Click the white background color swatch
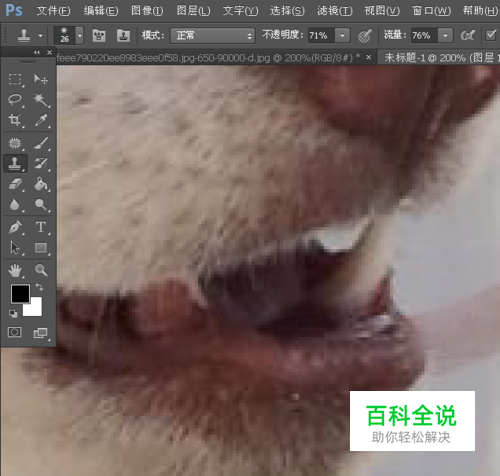The width and height of the screenshot is (500, 476). (x=35, y=309)
